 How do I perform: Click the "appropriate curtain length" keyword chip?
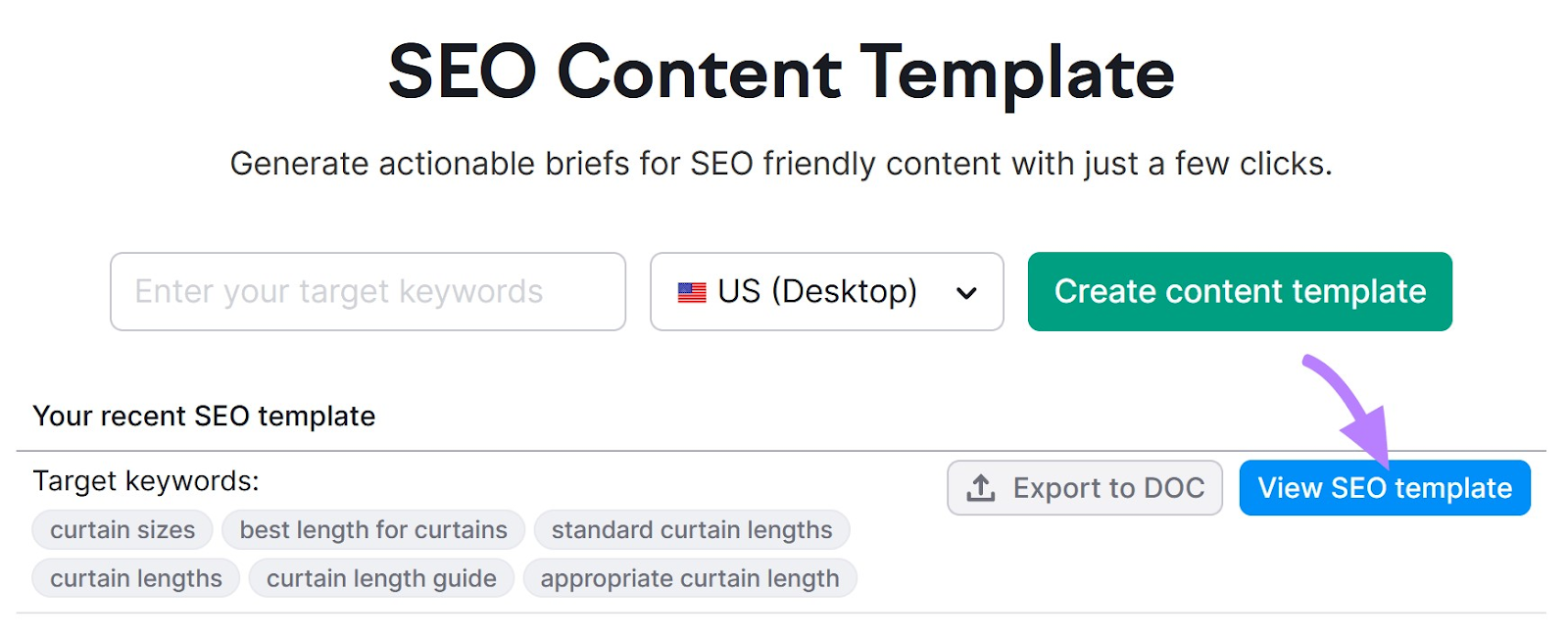[690, 578]
